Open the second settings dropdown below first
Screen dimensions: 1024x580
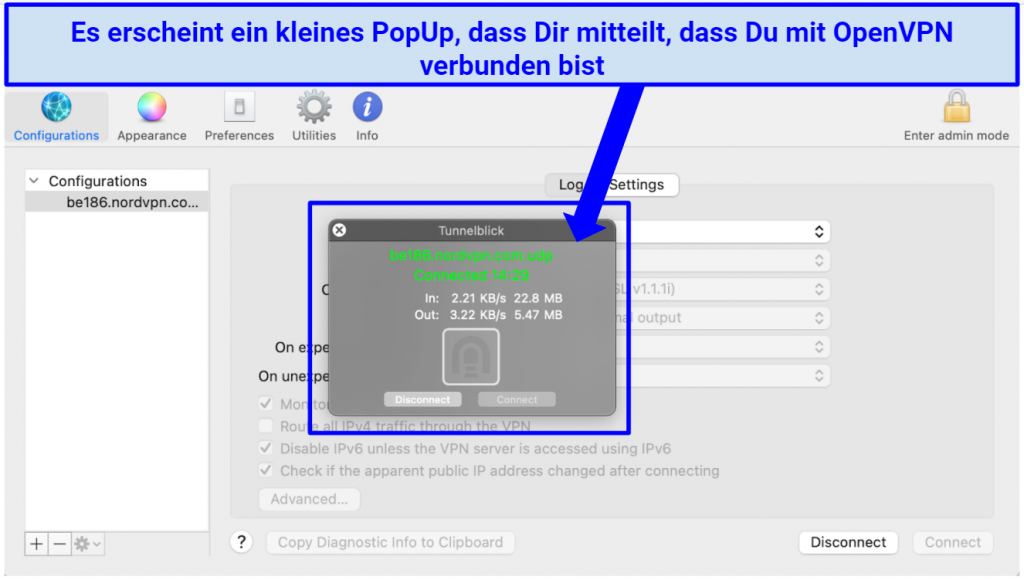pos(722,261)
